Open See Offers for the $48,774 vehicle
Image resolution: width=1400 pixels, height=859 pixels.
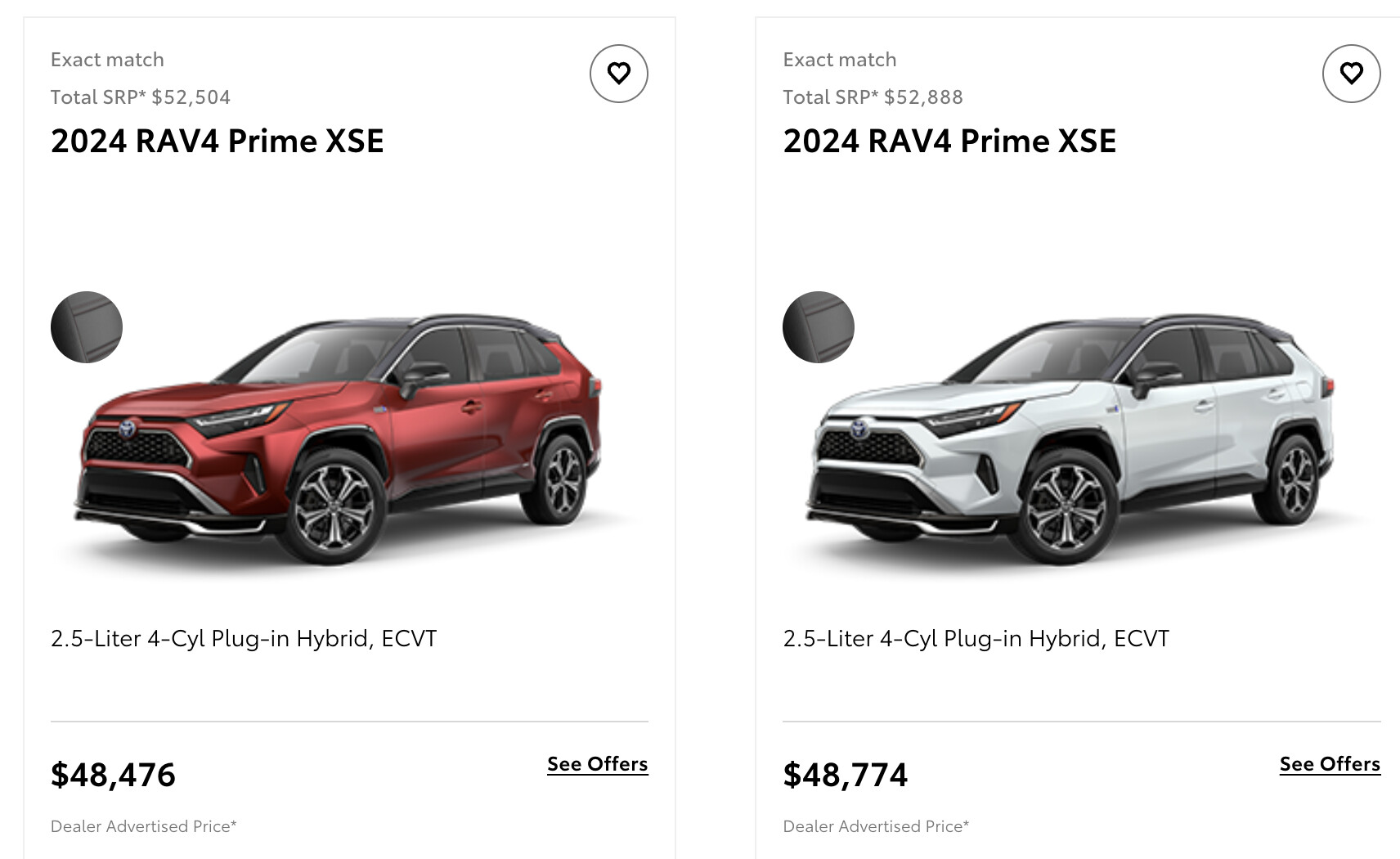[x=1330, y=764]
